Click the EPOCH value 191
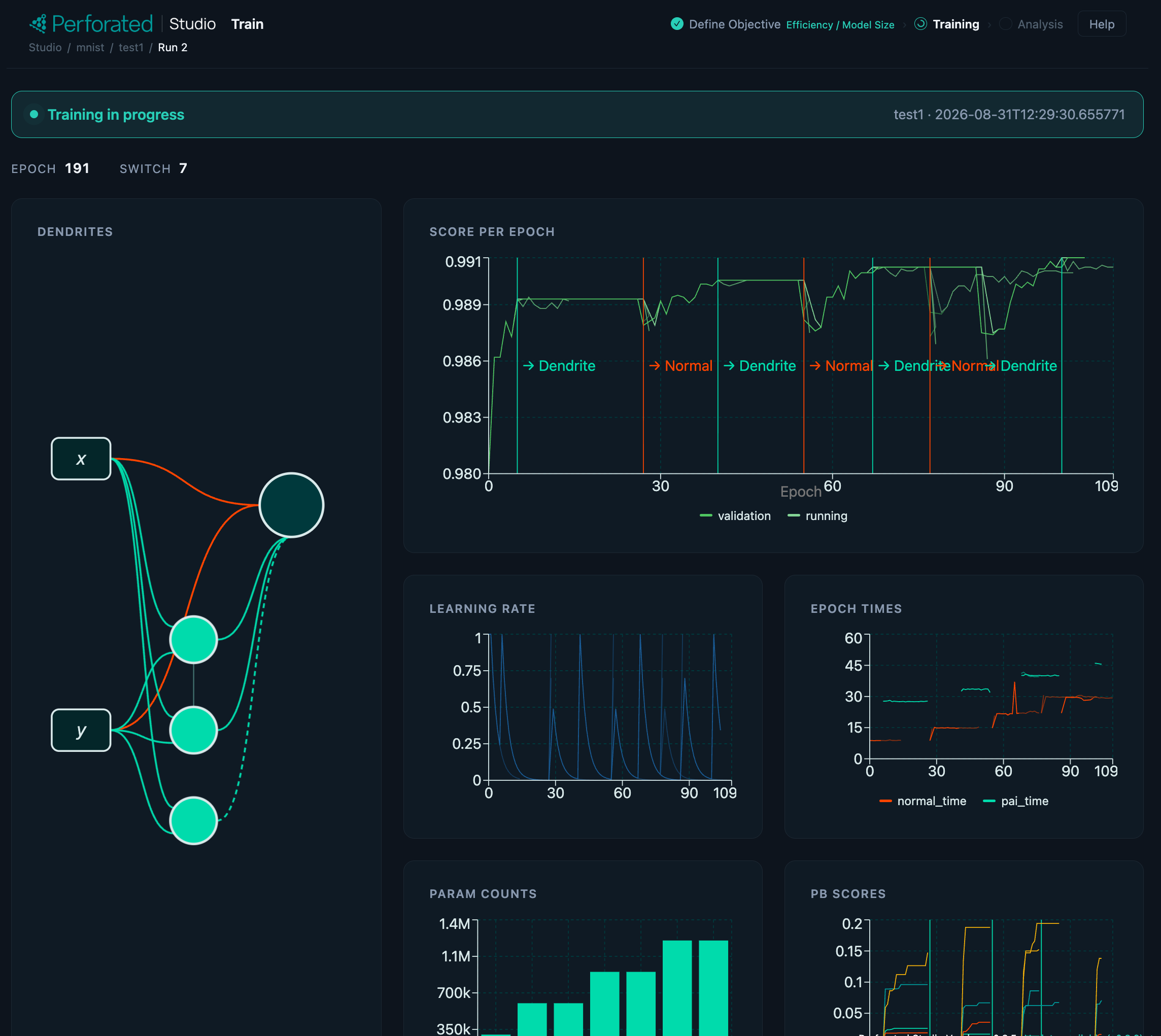 click(x=77, y=168)
